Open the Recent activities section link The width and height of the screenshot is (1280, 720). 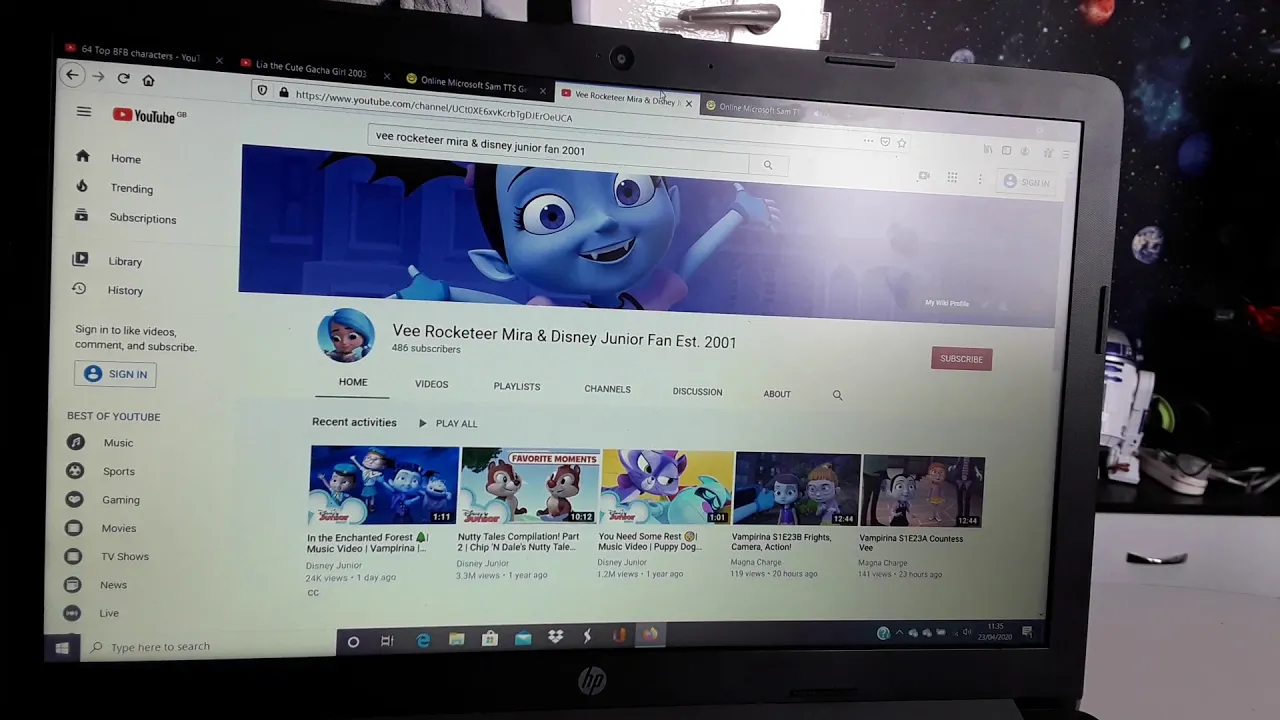(x=354, y=422)
